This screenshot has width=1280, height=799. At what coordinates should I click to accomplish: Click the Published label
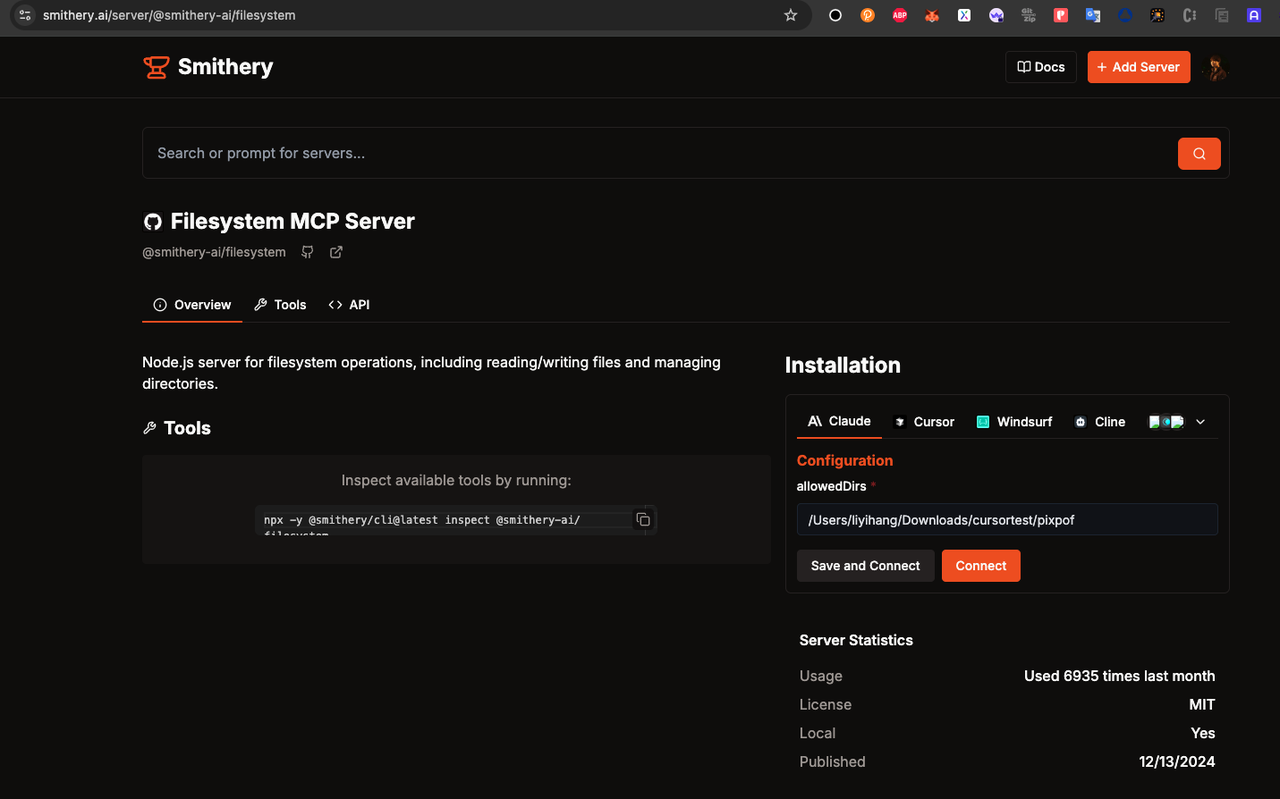(832, 762)
